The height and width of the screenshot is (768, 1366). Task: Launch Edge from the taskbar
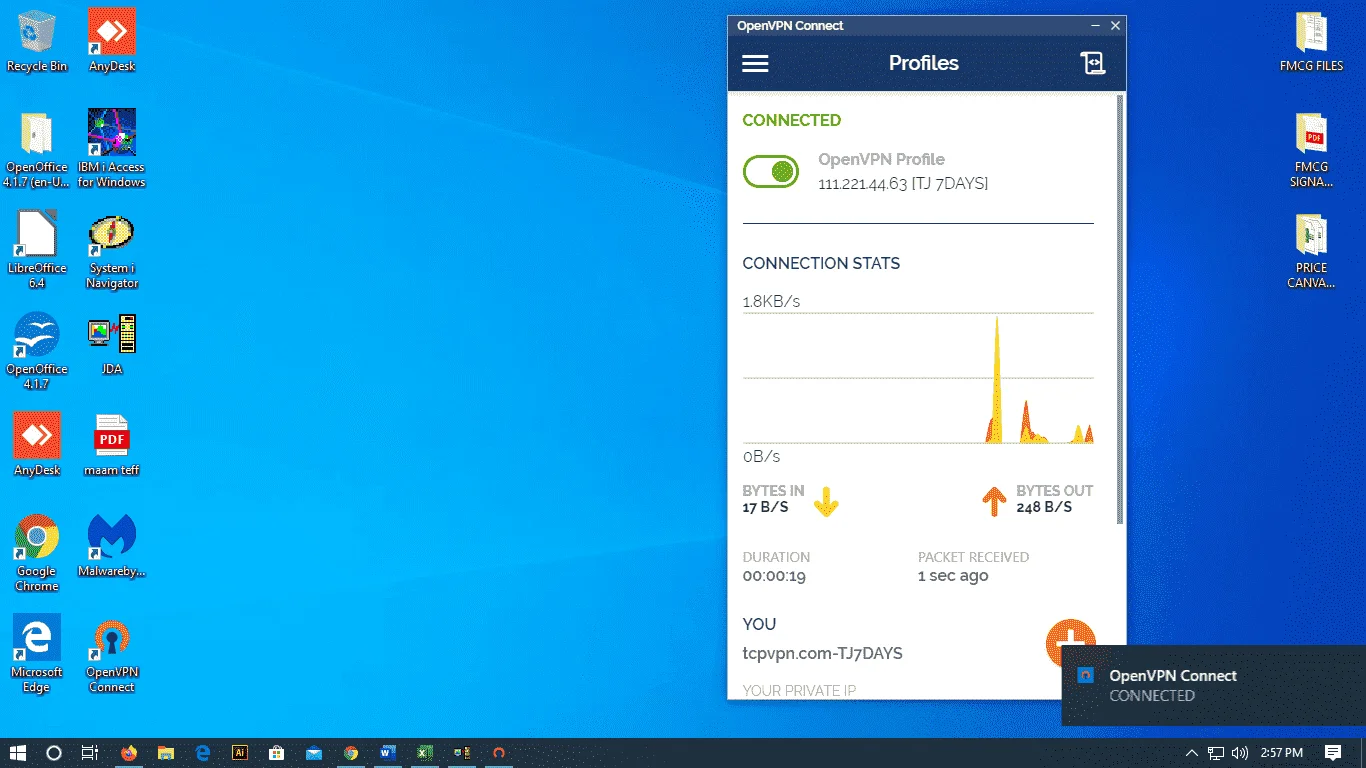point(202,753)
